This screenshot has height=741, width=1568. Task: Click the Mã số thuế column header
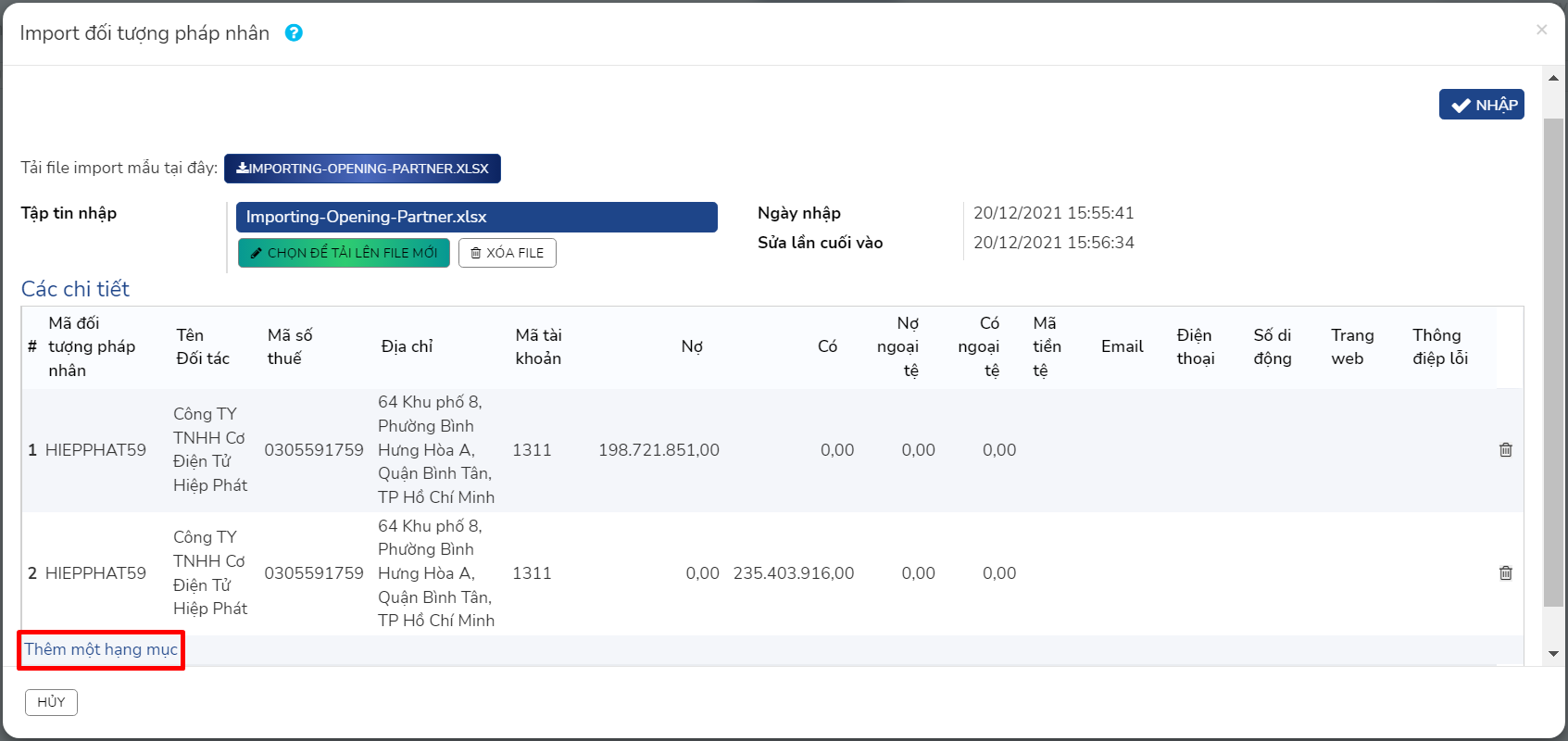tap(290, 346)
